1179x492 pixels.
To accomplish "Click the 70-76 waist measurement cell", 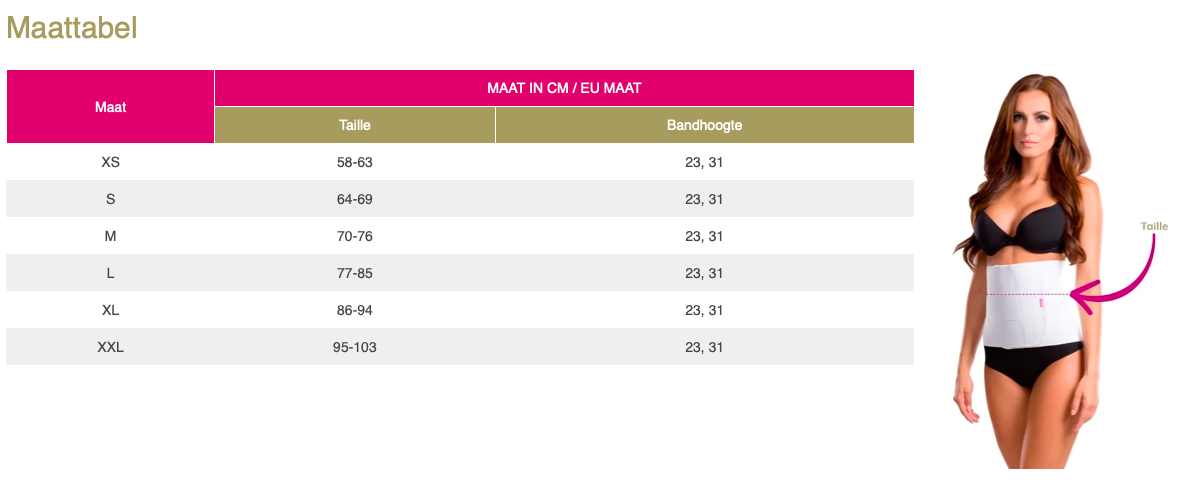I will click(x=355, y=236).
